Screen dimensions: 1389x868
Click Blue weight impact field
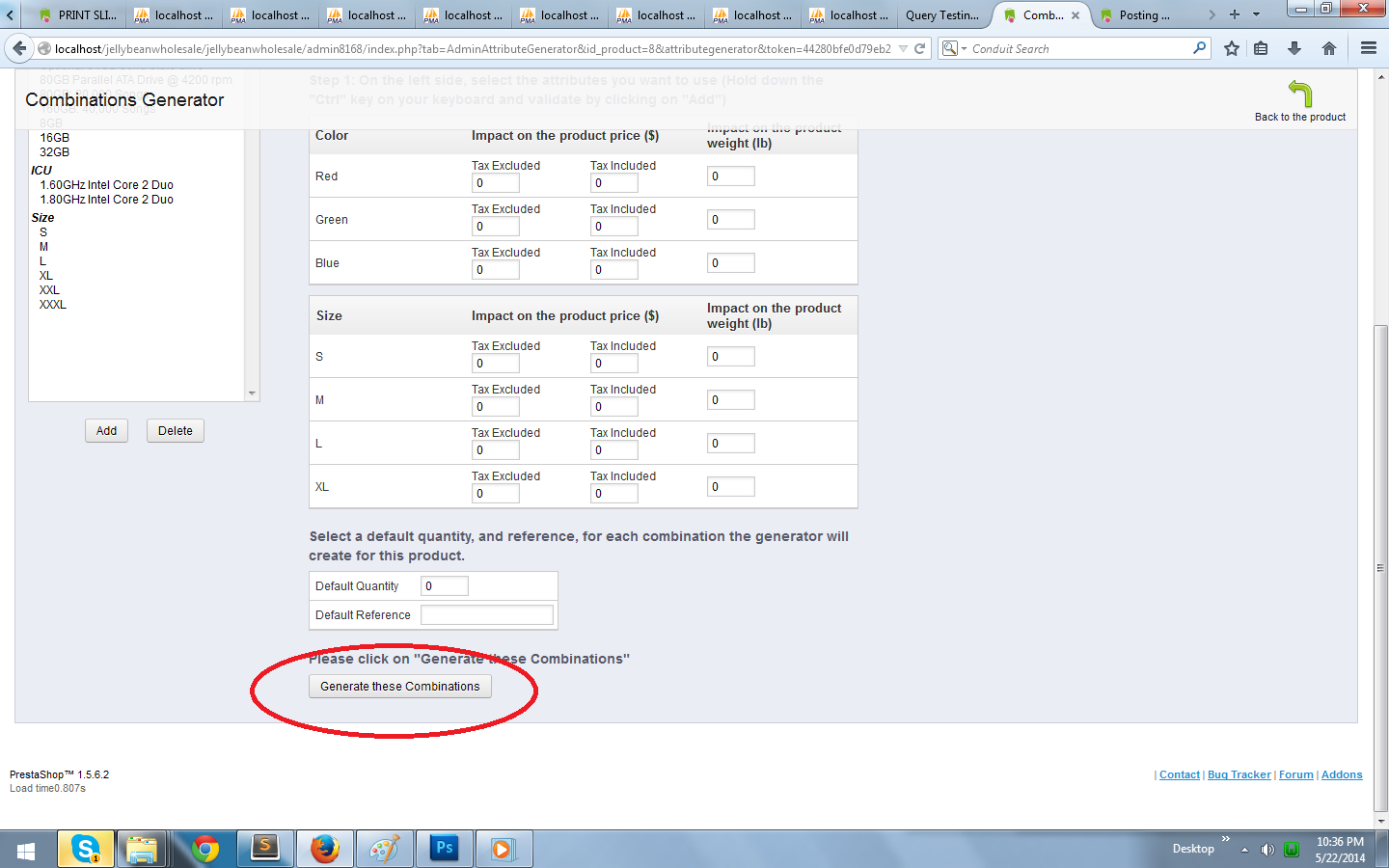coord(731,263)
